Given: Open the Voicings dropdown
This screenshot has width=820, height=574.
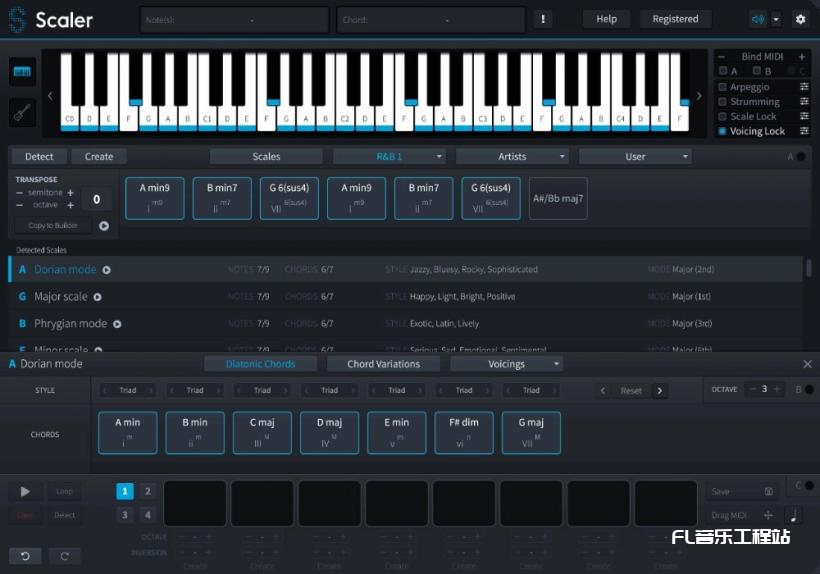Looking at the screenshot, I should coord(506,364).
